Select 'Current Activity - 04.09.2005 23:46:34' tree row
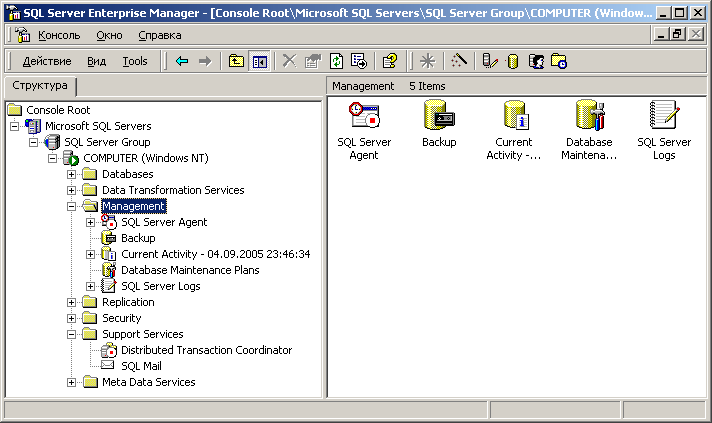712x423 pixels. pyautogui.click(x=216, y=254)
